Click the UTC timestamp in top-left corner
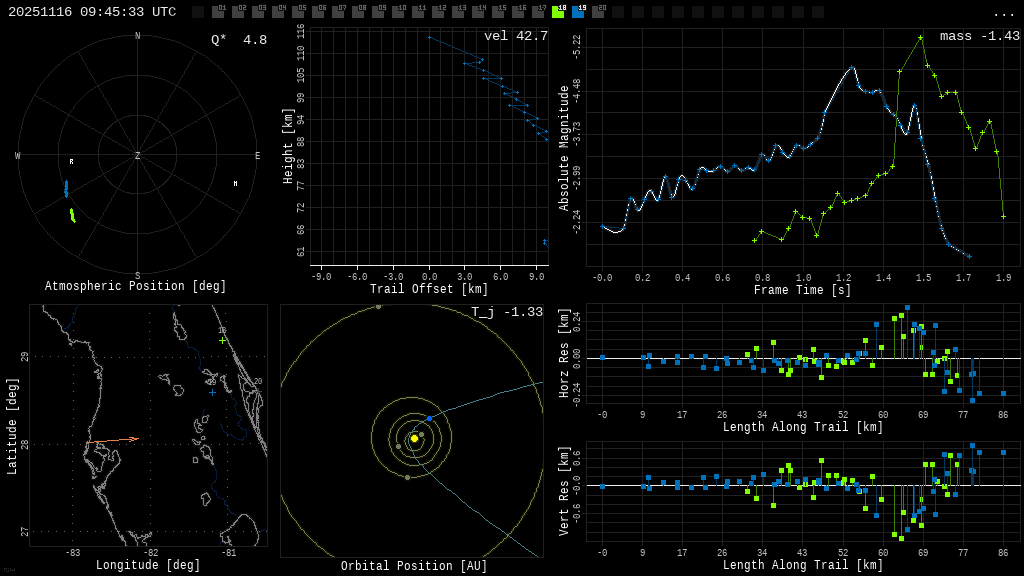This screenshot has height=576, width=1024. (92, 12)
